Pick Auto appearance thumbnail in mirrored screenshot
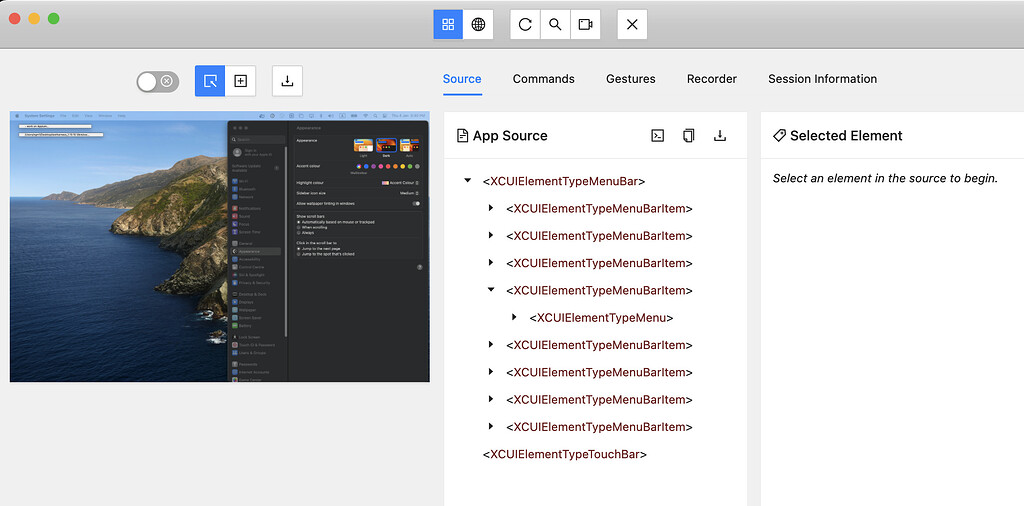 [x=409, y=146]
